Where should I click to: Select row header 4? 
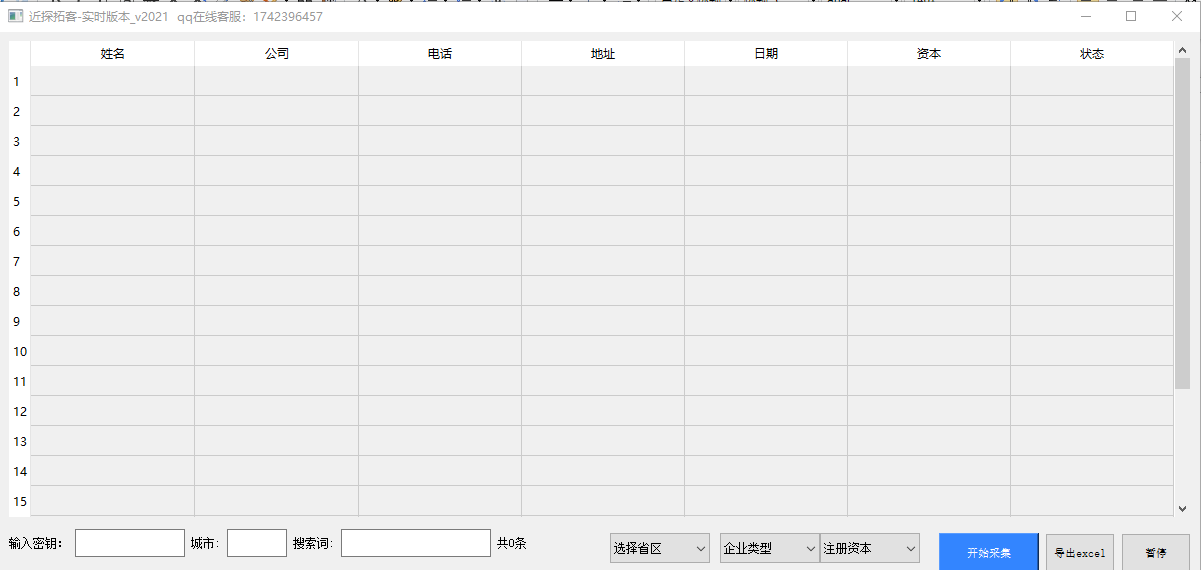(20, 171)
